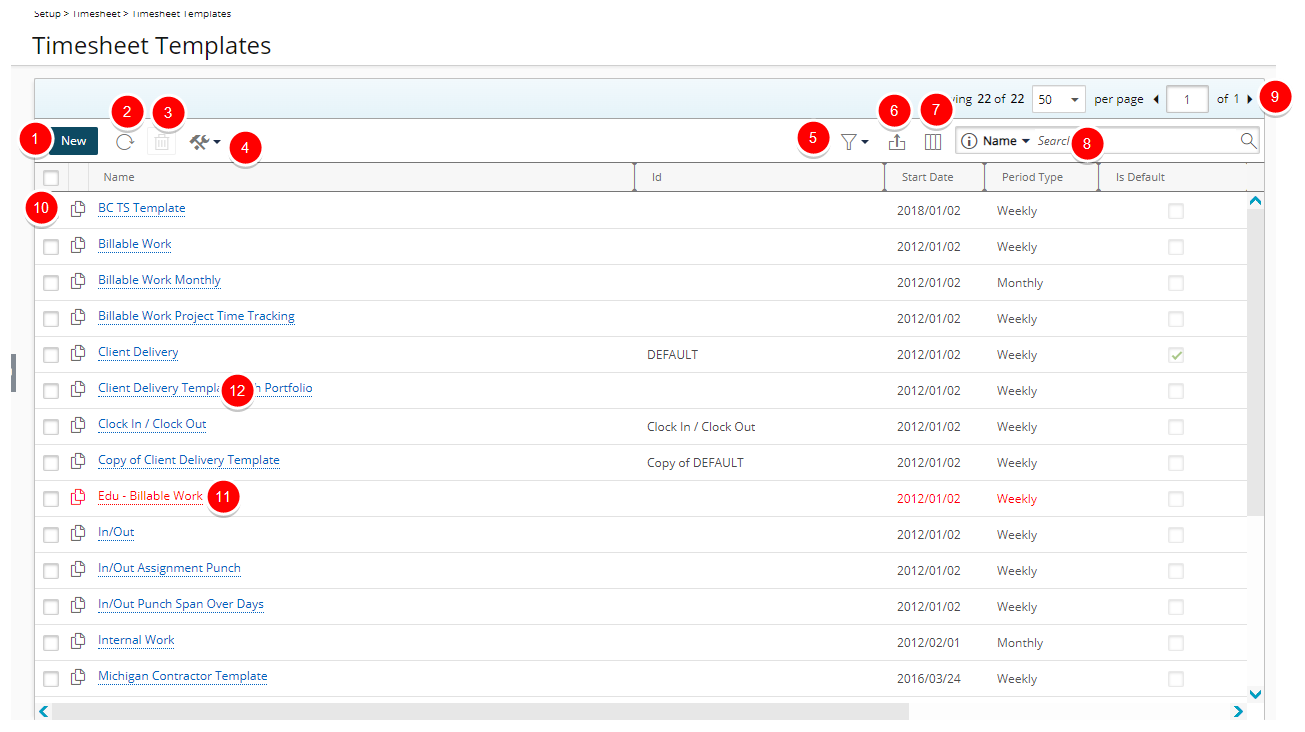Check the Client Delivery row checkbox

[x=51, y=355]
